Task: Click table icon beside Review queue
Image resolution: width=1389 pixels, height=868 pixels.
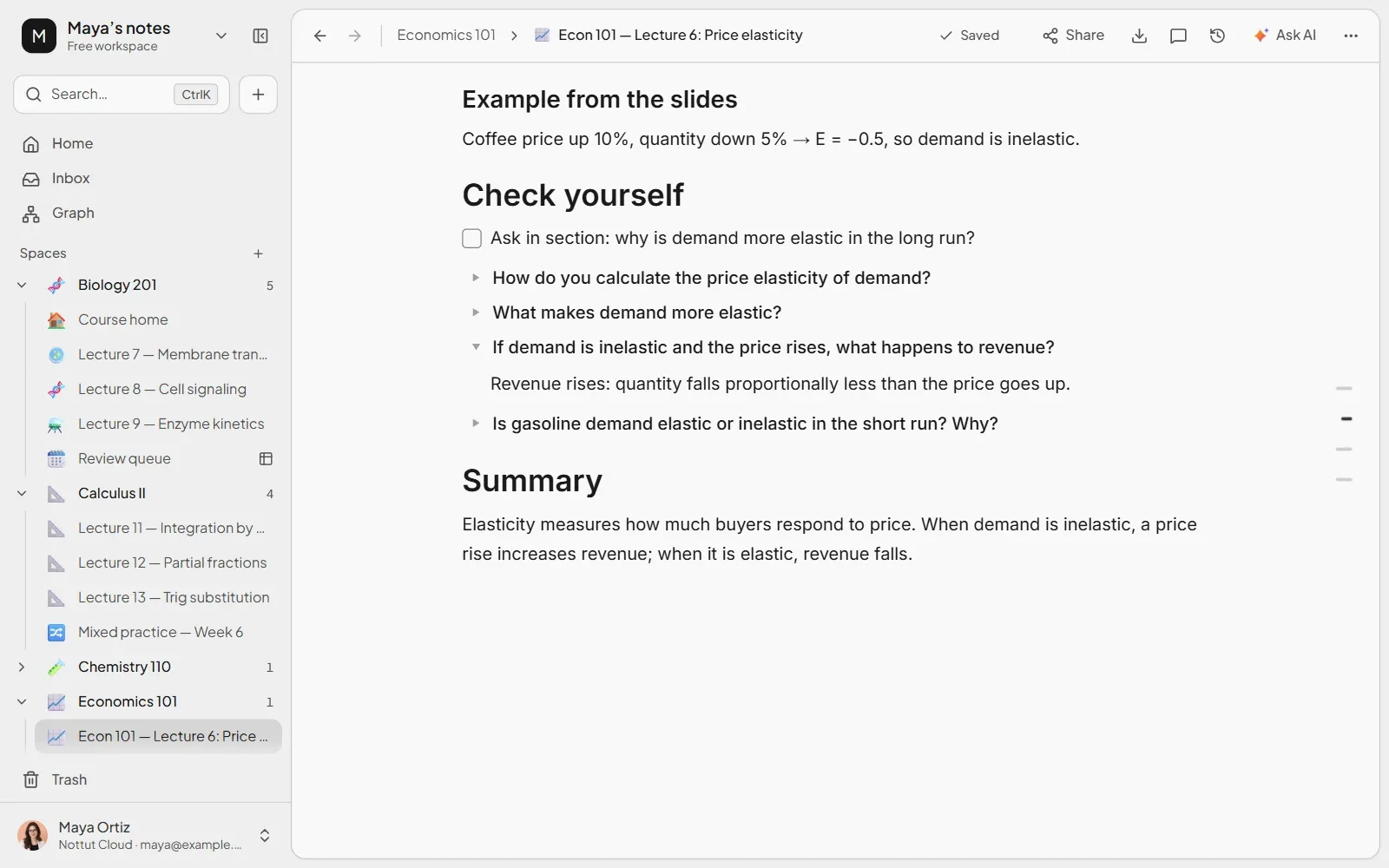Action: (266, 458)
